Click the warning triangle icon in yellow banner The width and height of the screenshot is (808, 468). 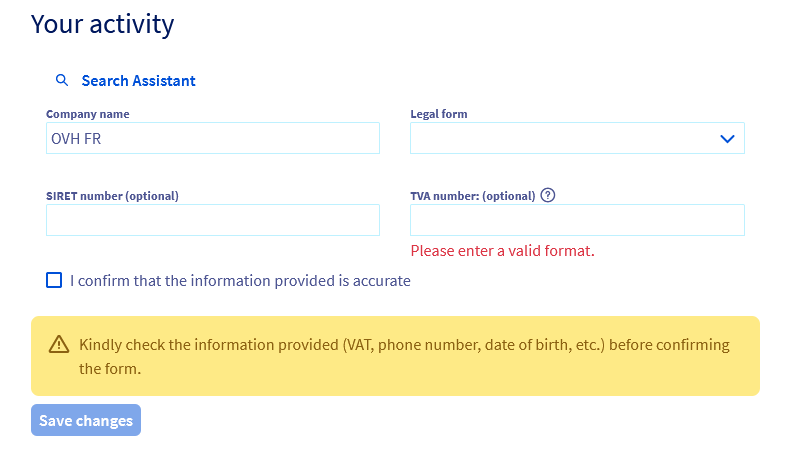pos(59,345)
